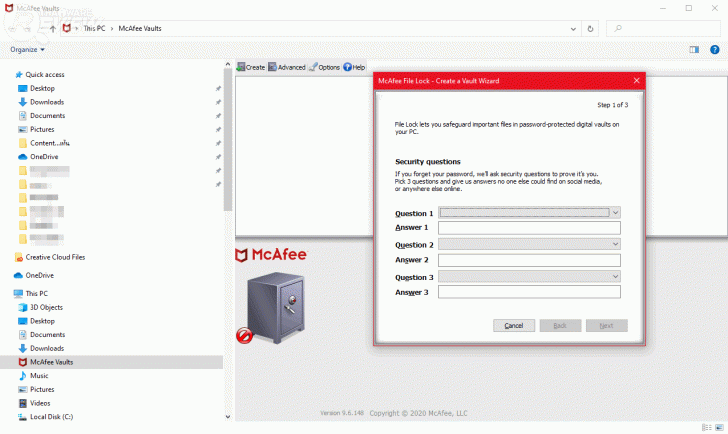Open Documents under This PC
728x434 pixels.
click(47, 335)
